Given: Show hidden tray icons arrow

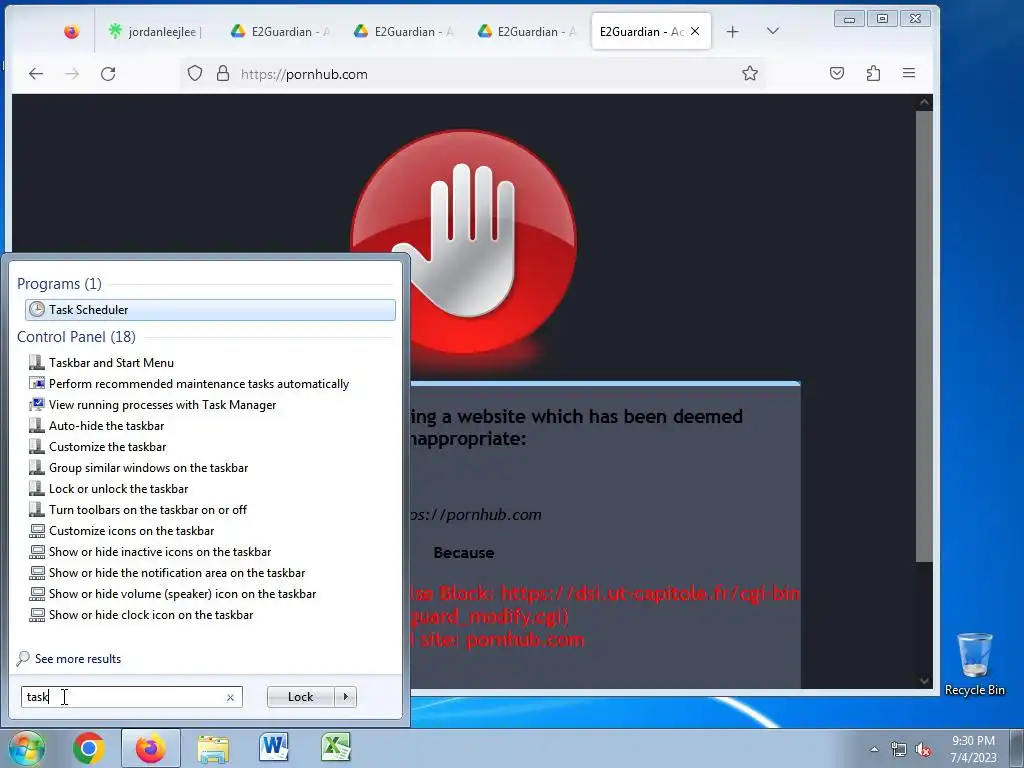Looking at the screenshot, I should coord(874,750).
